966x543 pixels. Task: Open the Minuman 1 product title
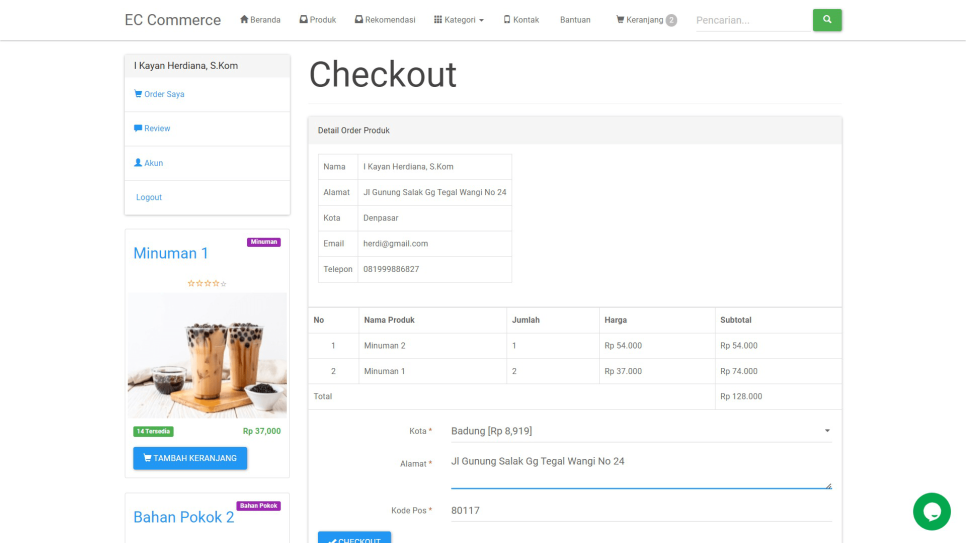coord(171,253)
